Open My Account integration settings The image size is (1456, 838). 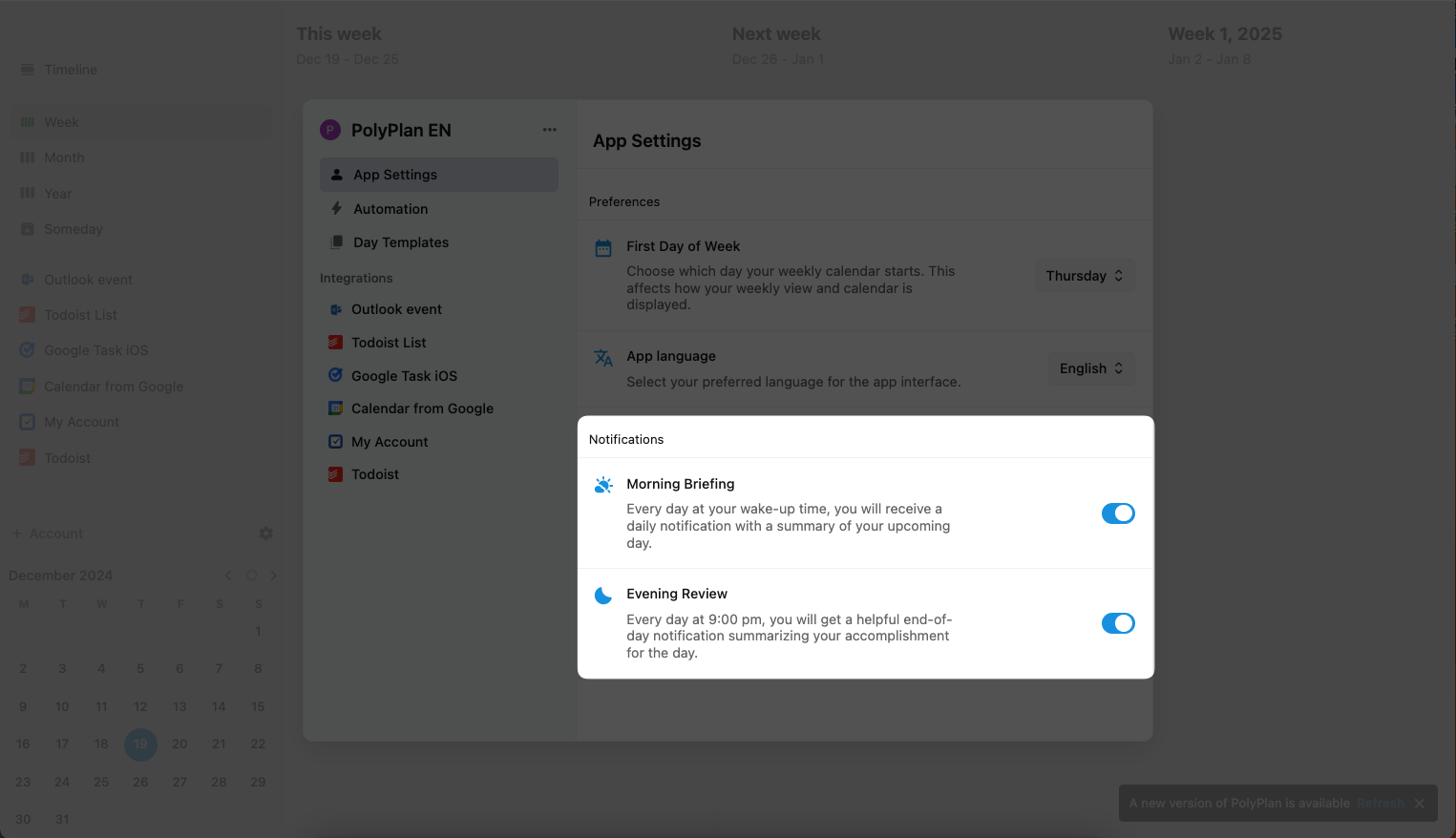(390, 442)
